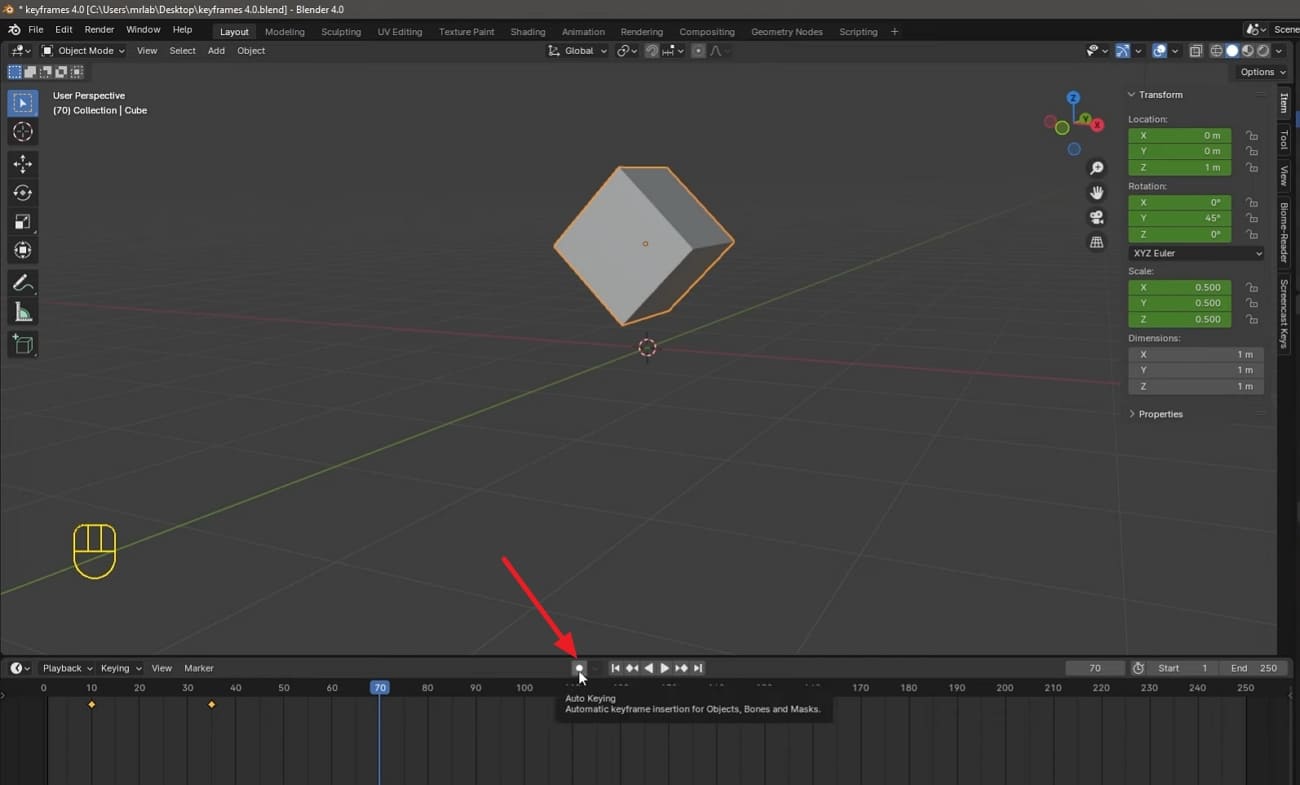Viewport: 1300px width, 785px height.
Task: Select the Scale tool
Action: coord(23,222)
